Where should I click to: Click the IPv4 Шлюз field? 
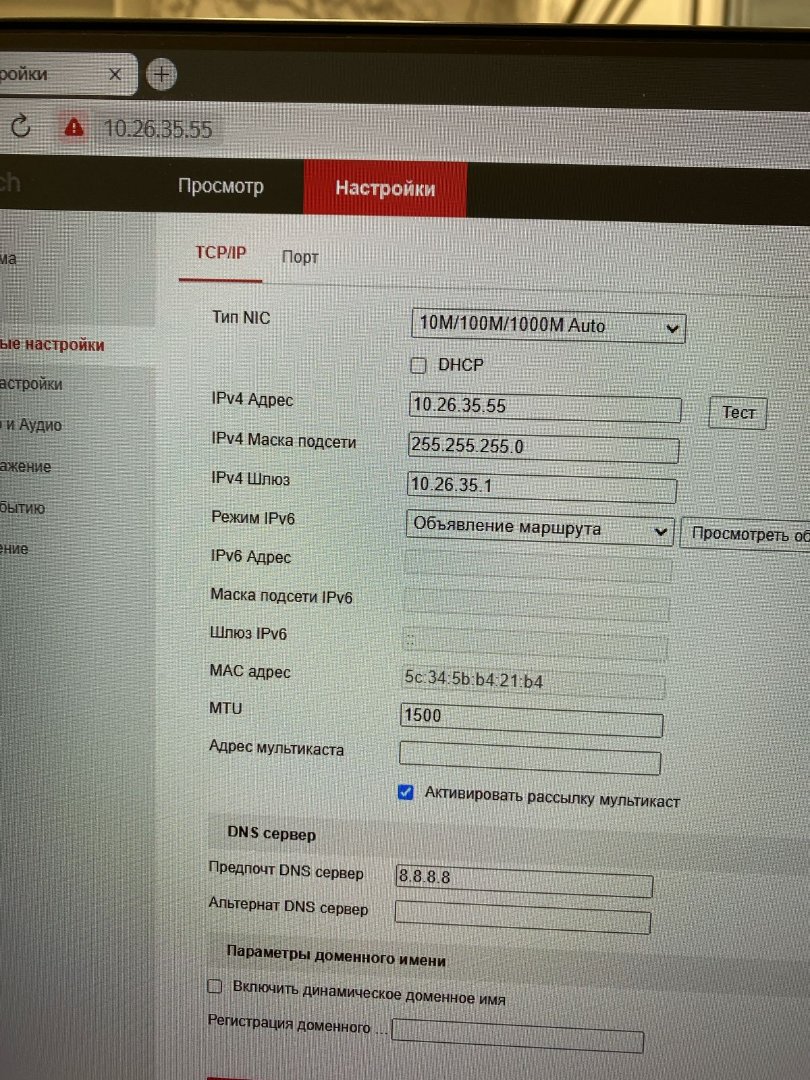(541, 486)
